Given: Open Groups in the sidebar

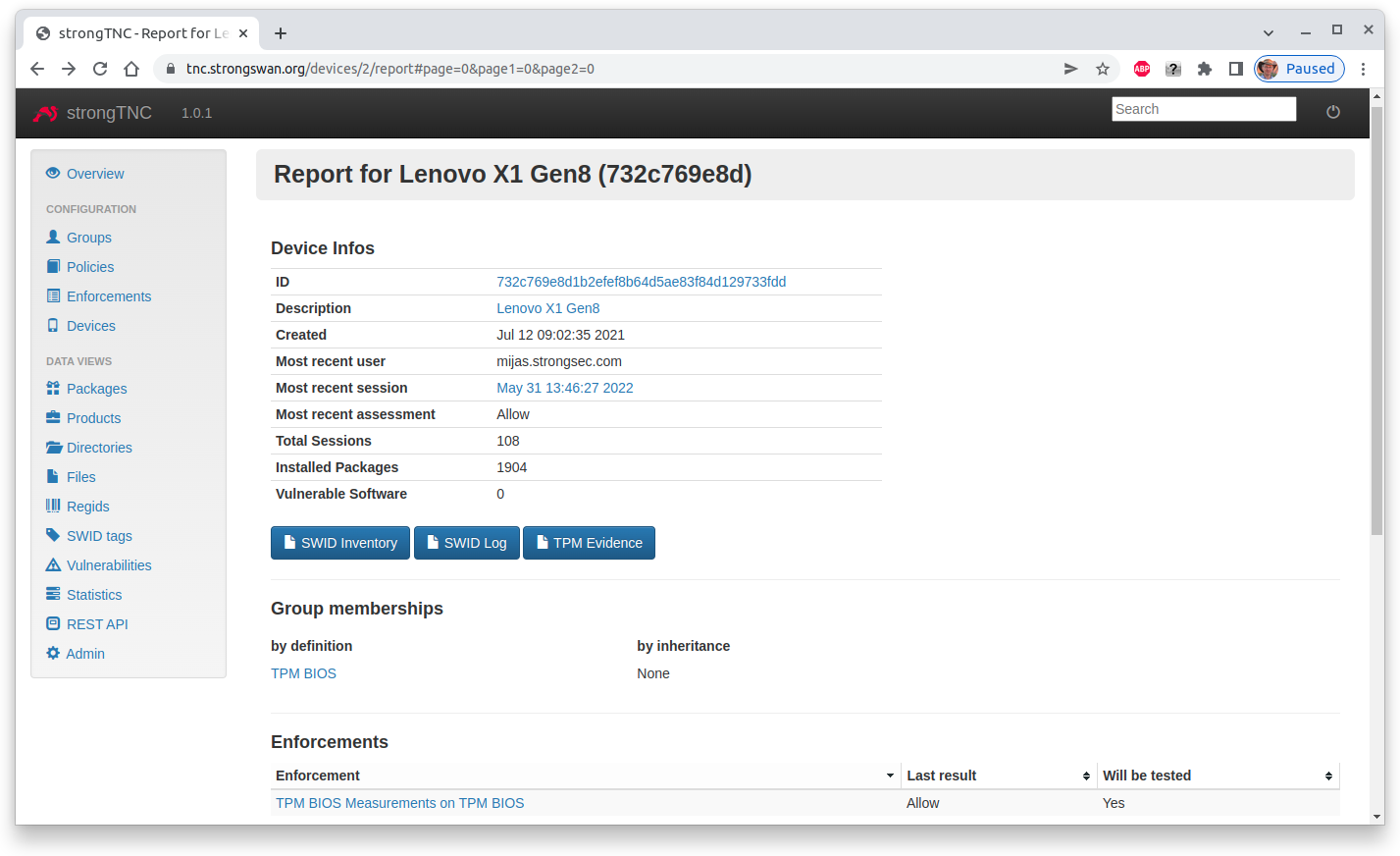Looking at the screenshot, I should pyautogui.click(x=89, y=238).
